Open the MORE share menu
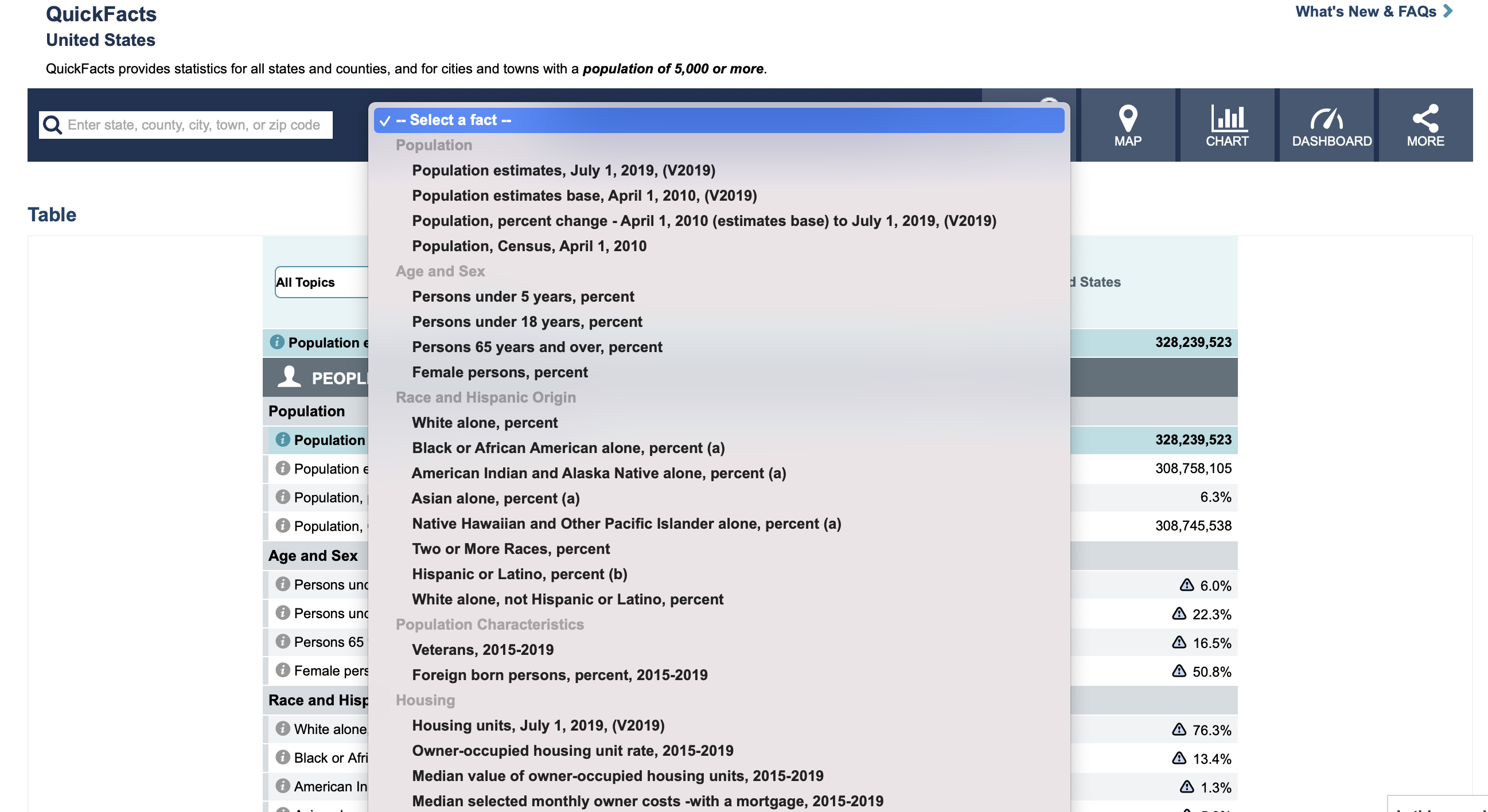This screenshot has width=1488, height=812. 1425,125
